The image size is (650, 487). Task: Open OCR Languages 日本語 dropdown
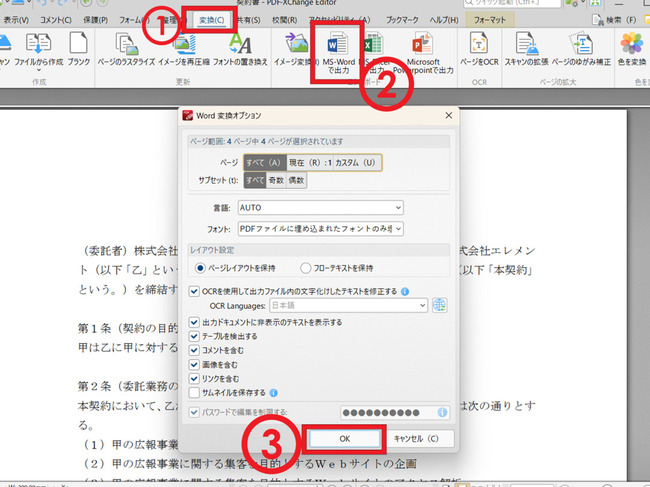coord(348,305)
